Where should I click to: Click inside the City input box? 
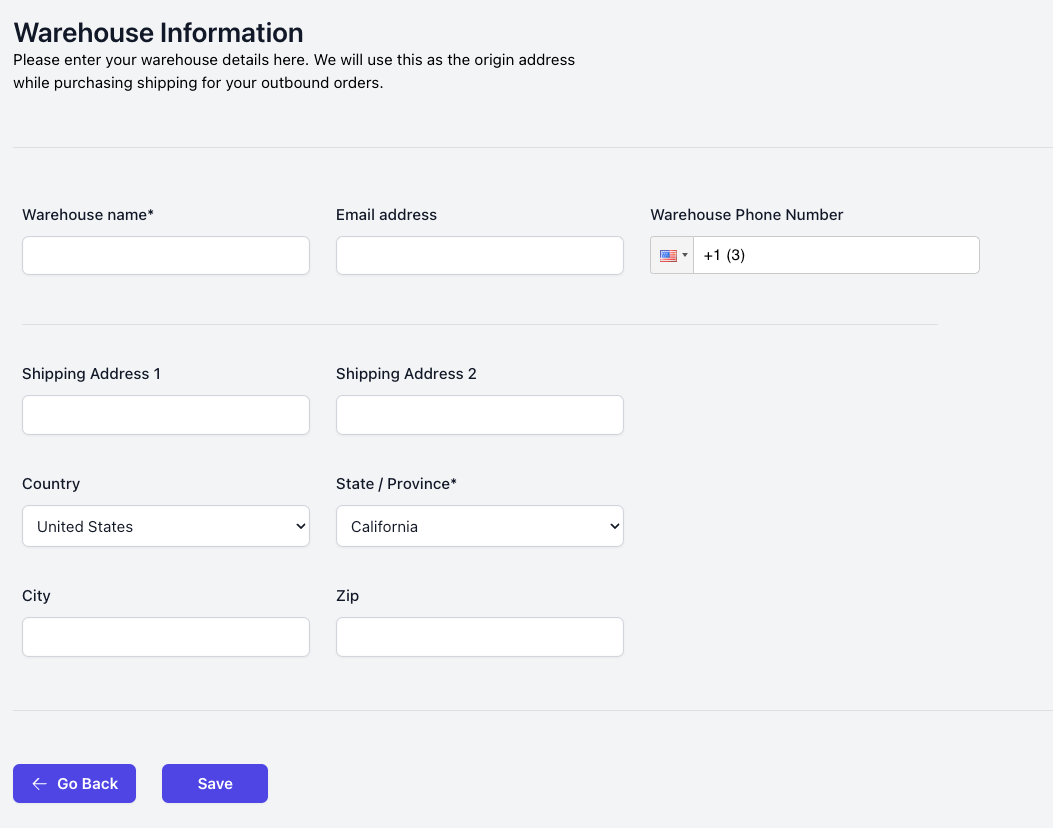point(166,637)
